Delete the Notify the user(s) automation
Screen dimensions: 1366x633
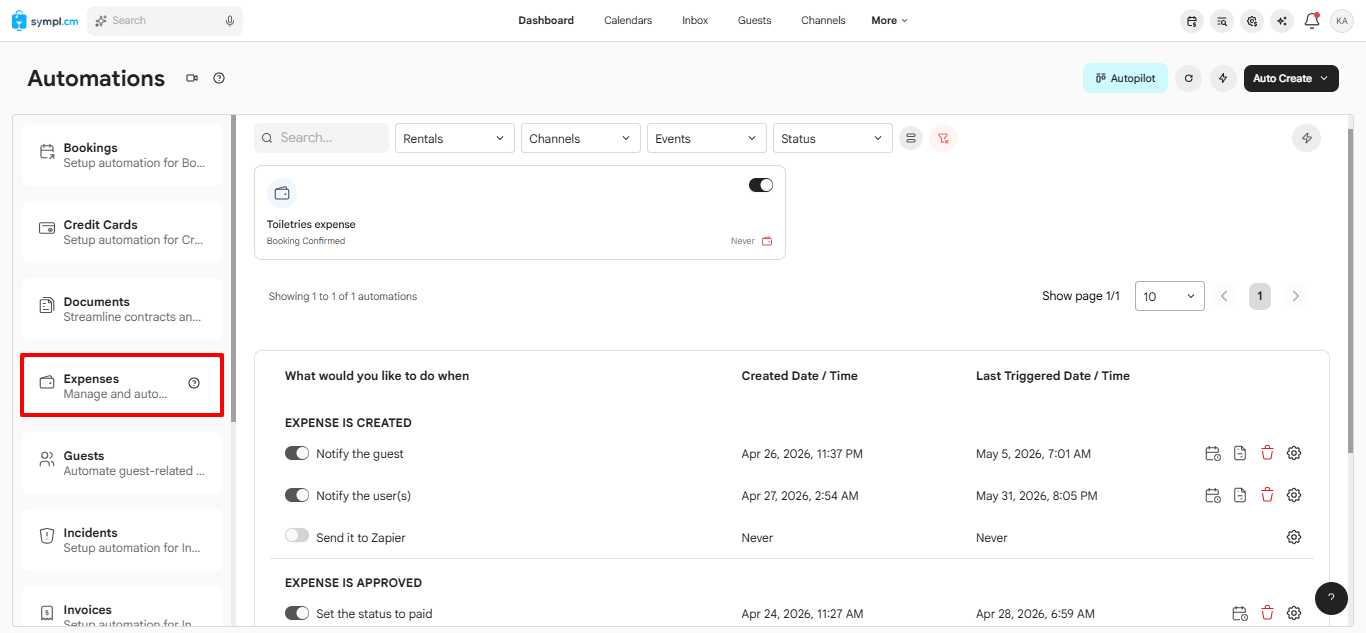pos(1267,495)
